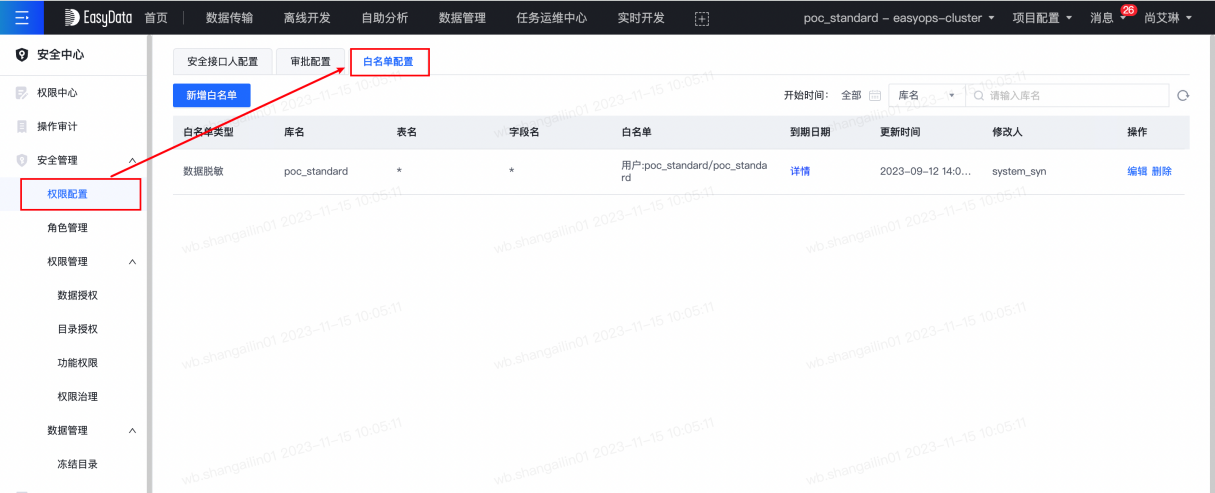
Task: Click 编辑 for the poc_standard row
Action: coord(1137,171)
